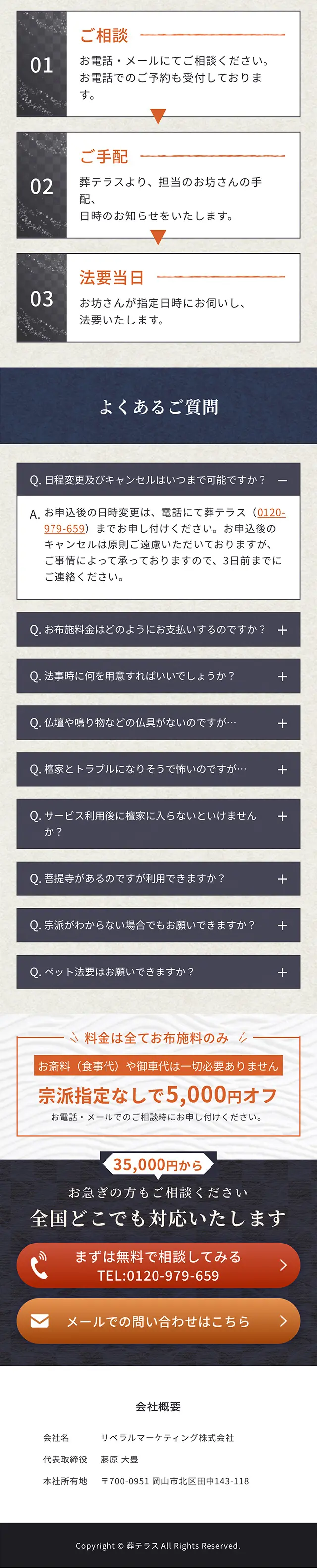This screenshot has height=1568, width=317.
Task: Click the よくあるご質問 section heading
Action: [158, 406]
